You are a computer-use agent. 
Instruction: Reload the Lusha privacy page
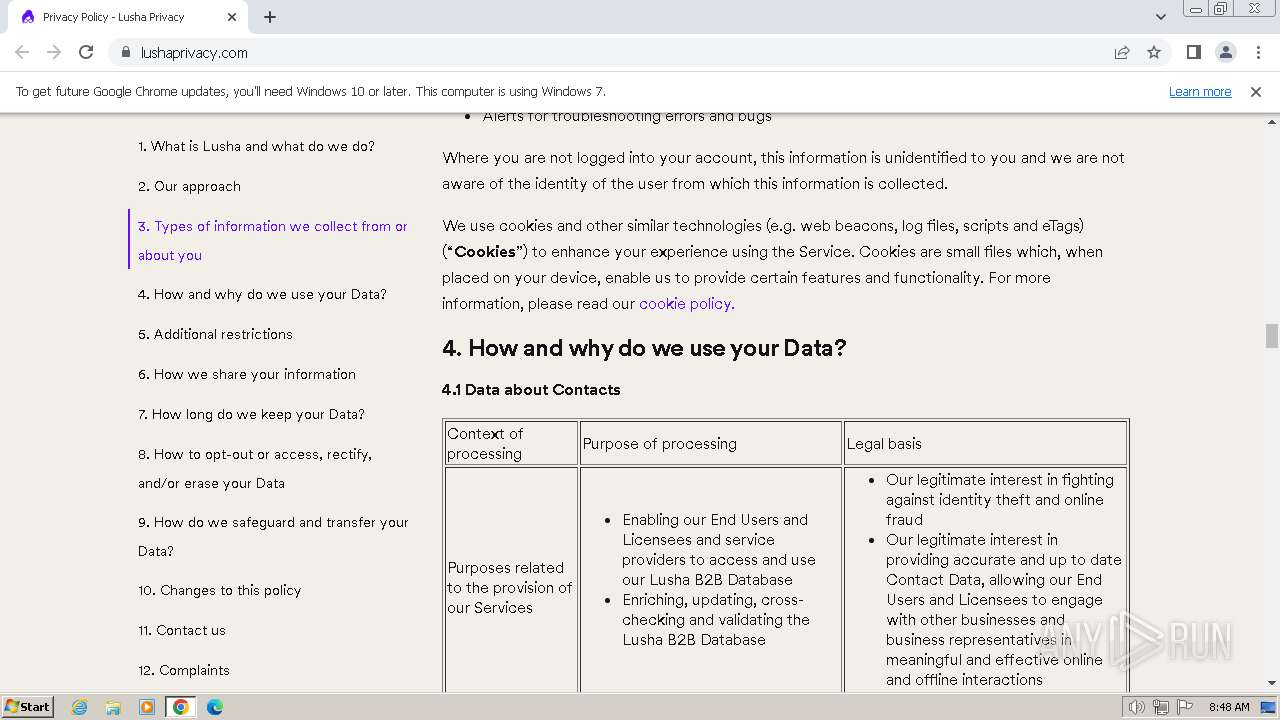tap(86, 53)
